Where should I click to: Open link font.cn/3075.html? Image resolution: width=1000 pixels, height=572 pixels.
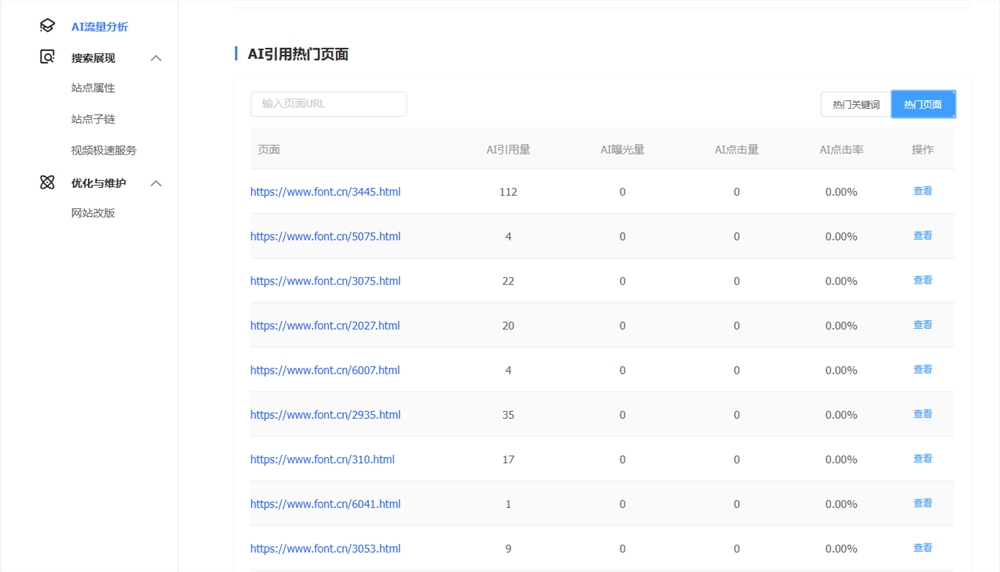coord(325,281)
